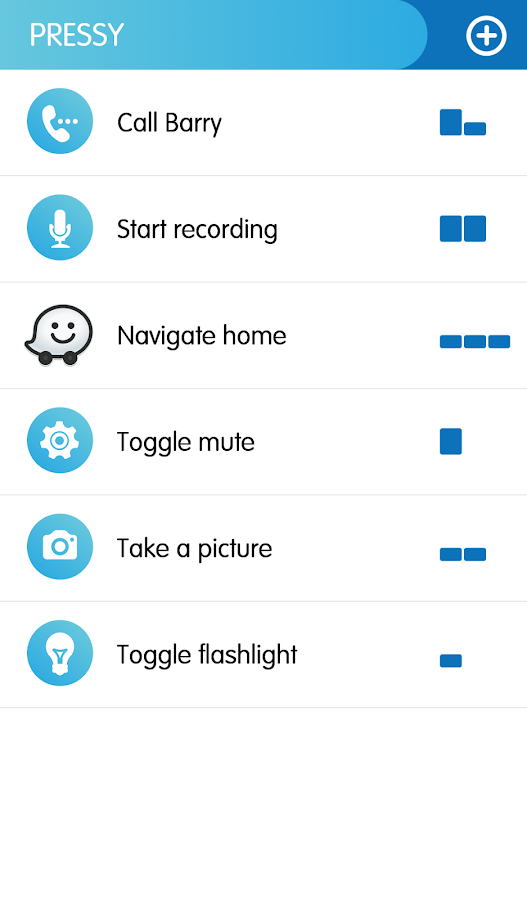This screenshot has width=527, height=900.
Task: Open the Navigate home action
Action: click(264, 335)
